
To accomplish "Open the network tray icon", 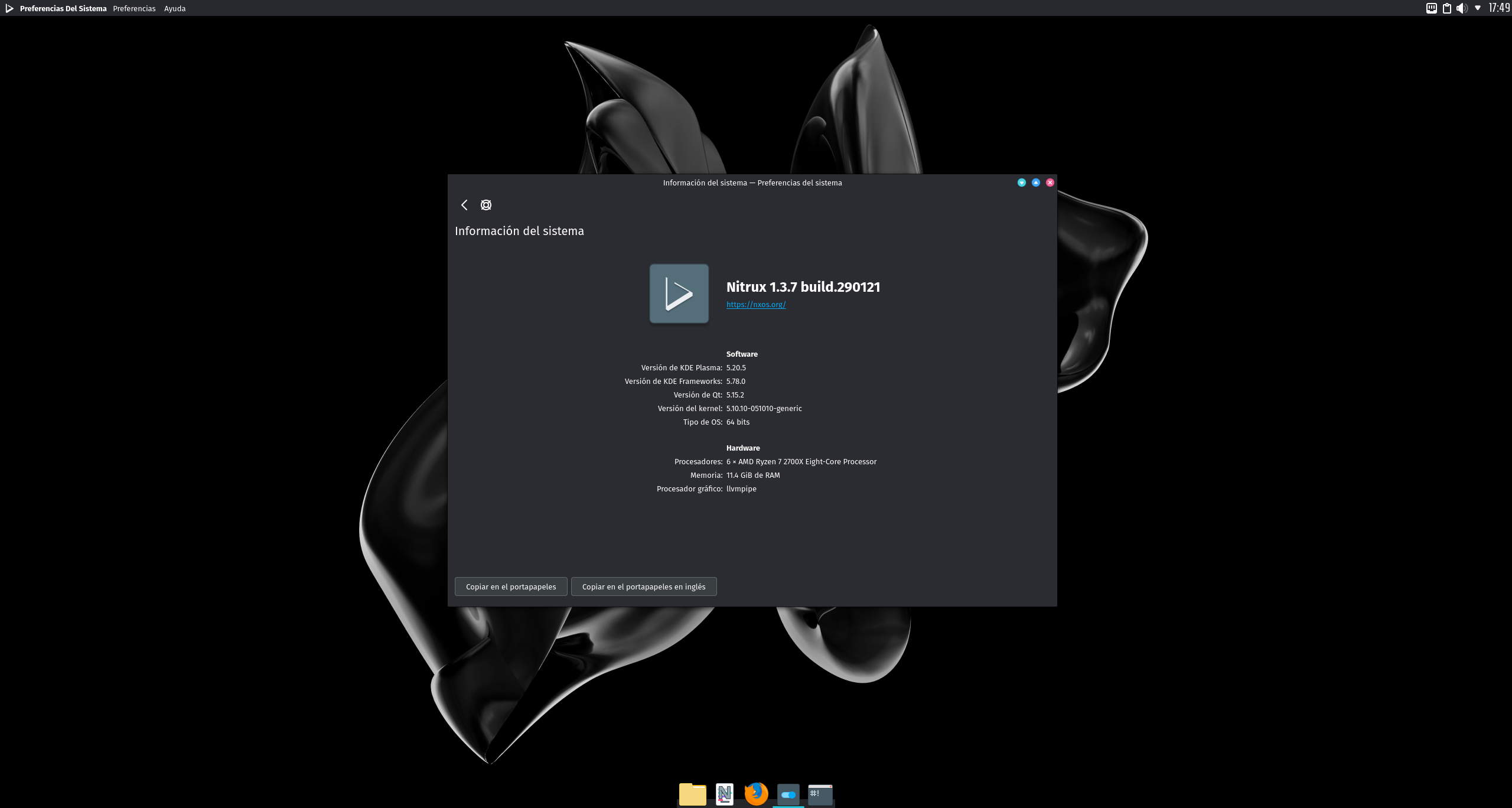I will point(1432,8).
